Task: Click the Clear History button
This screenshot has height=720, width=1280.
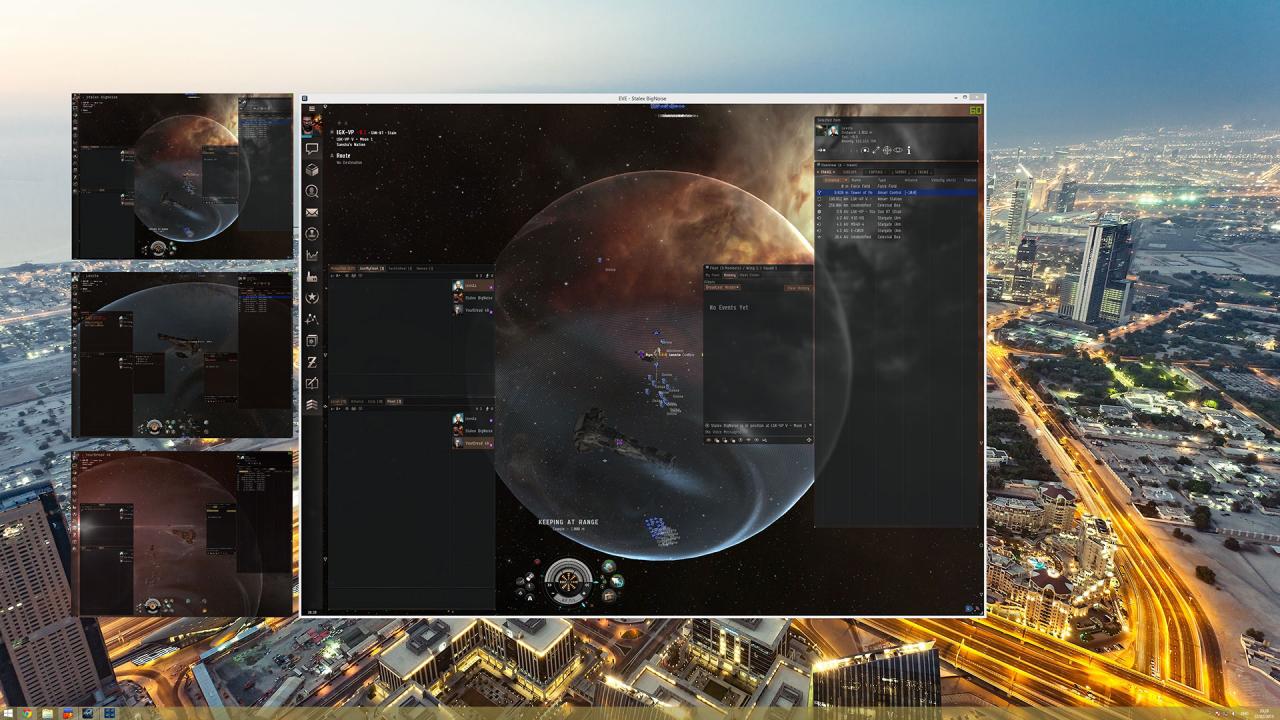Action: 798,288
